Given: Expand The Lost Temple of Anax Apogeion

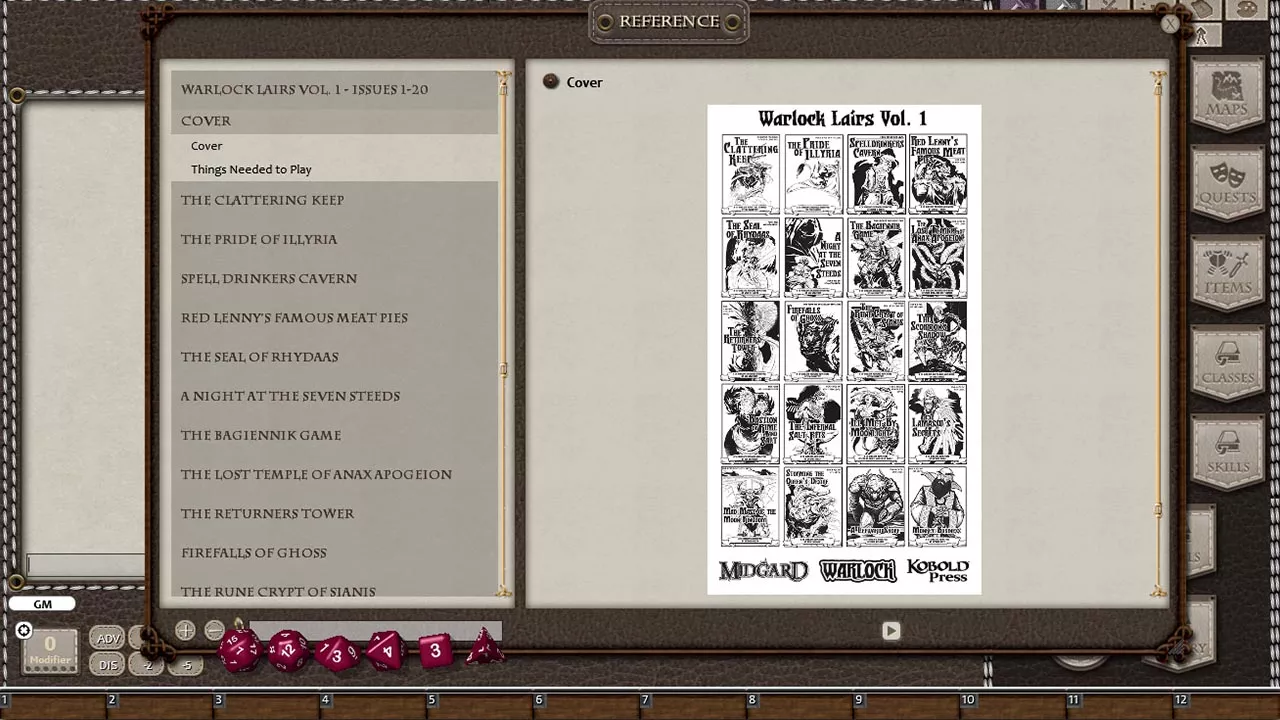Looking at the screenshot, I should coord(334,474).
